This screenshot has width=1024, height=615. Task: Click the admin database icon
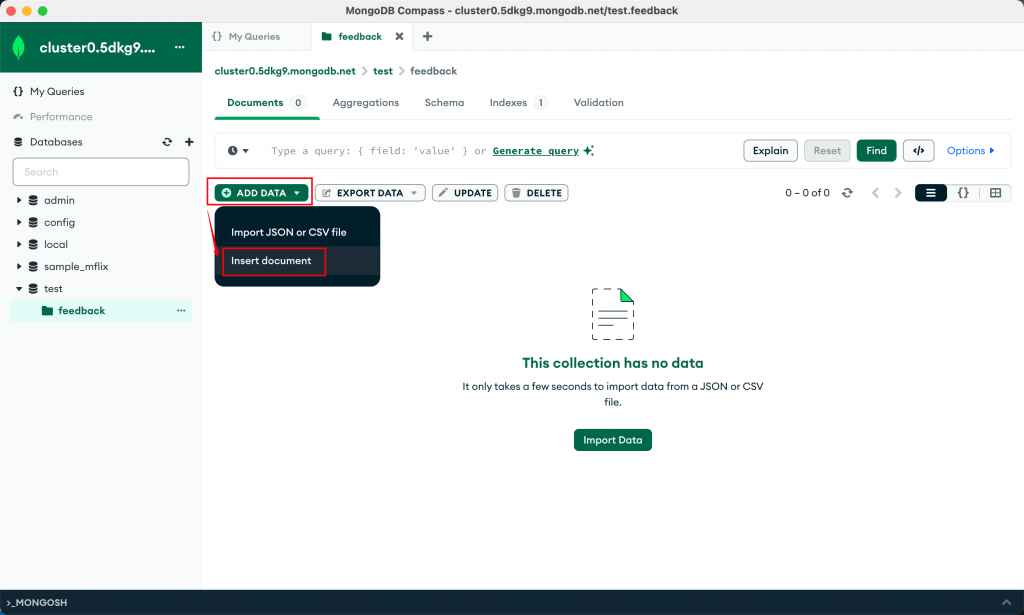coord(33,200)
